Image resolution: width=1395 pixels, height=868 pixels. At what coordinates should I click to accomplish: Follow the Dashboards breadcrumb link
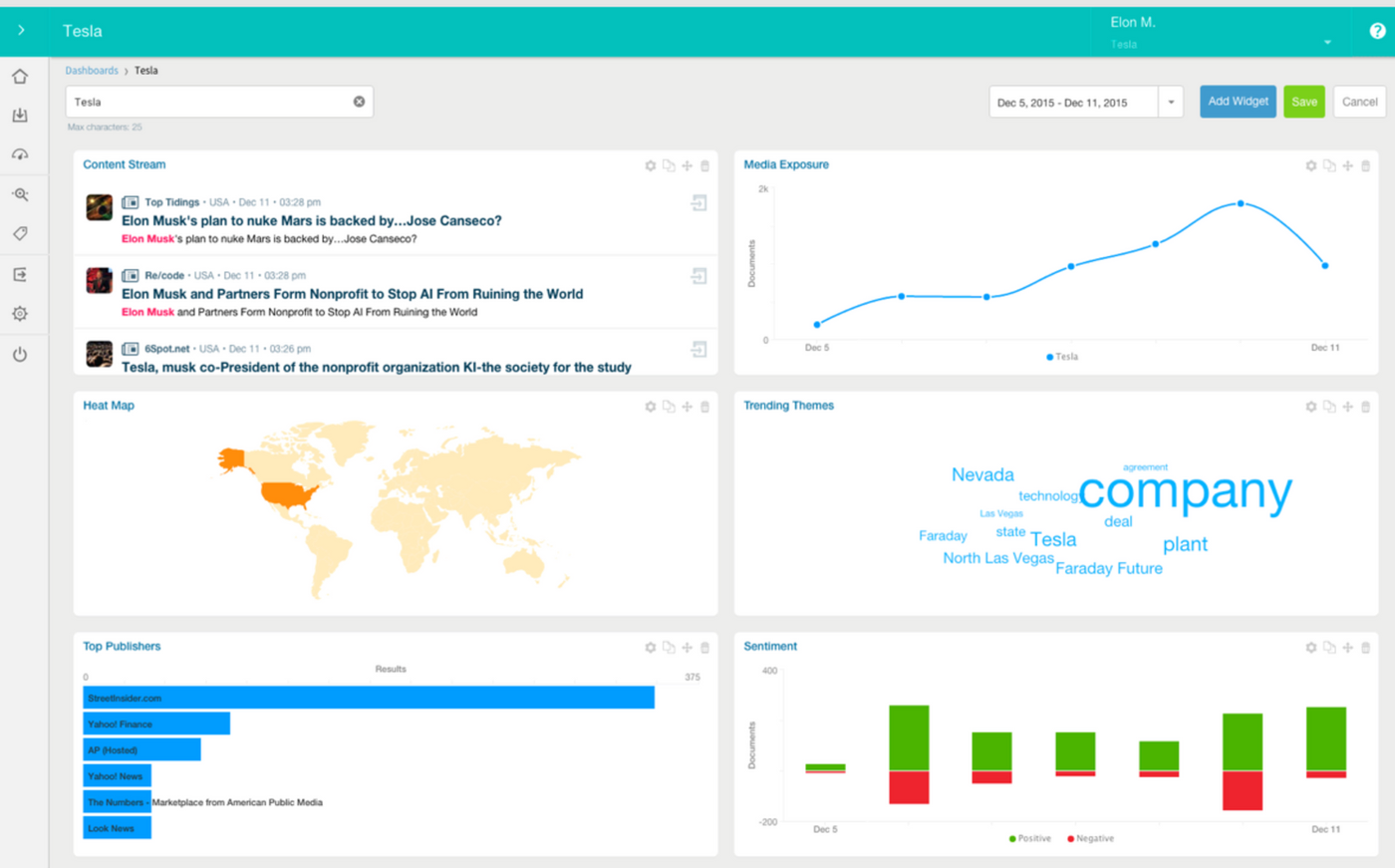coord(92,71)
